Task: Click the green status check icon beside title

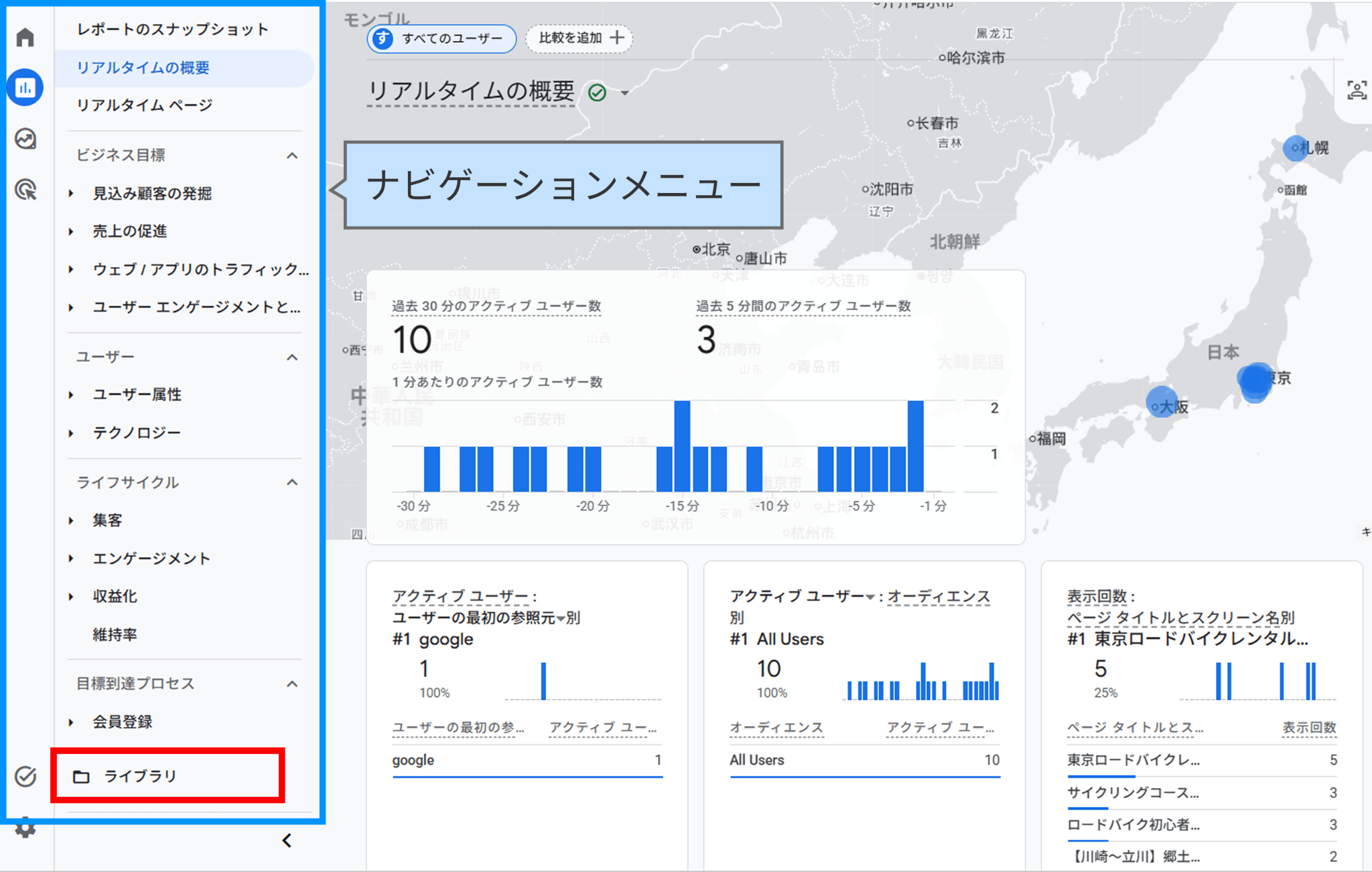Action: tap(597, 92)
